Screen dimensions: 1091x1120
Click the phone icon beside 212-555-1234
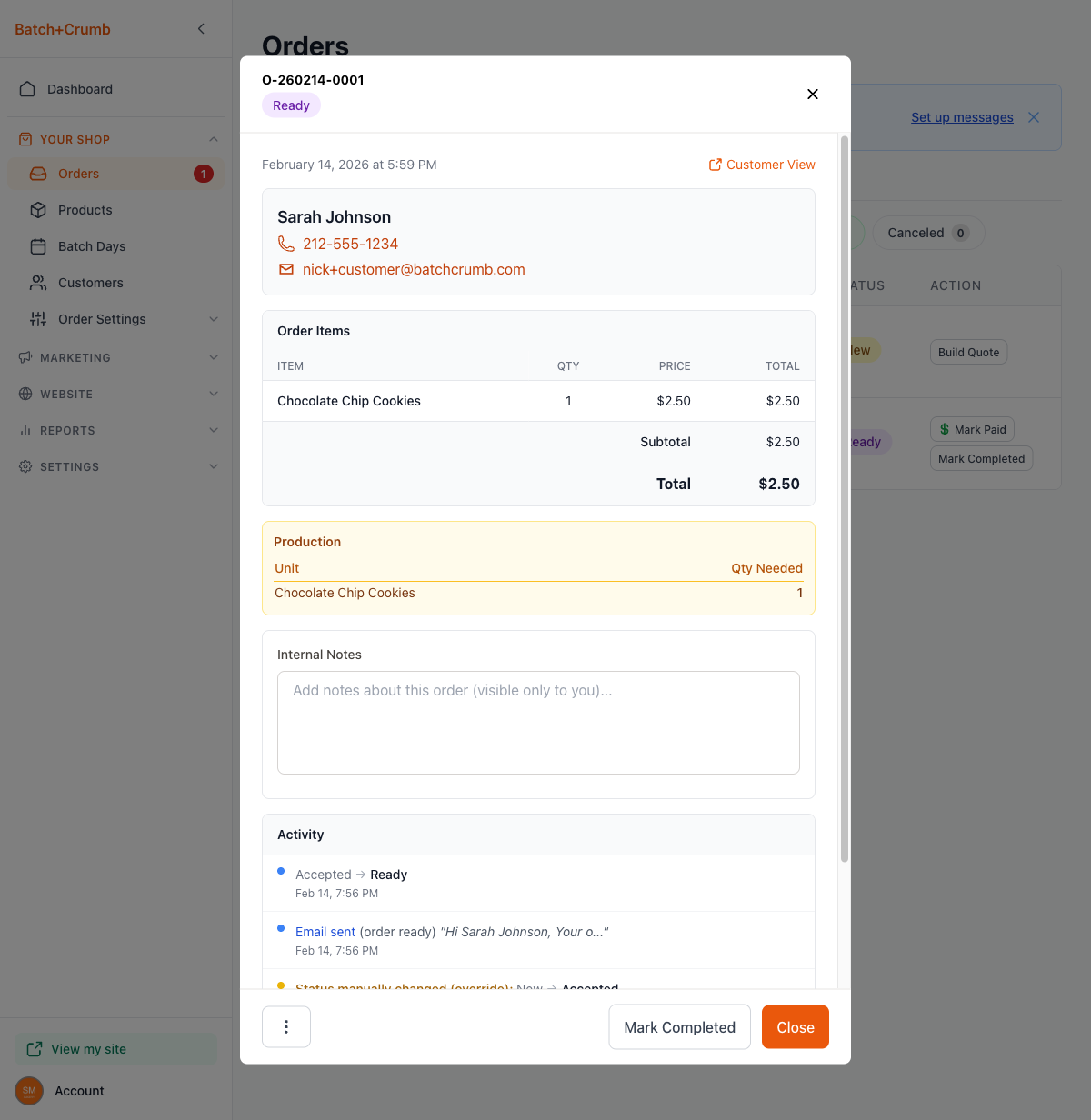pos(286,244)
